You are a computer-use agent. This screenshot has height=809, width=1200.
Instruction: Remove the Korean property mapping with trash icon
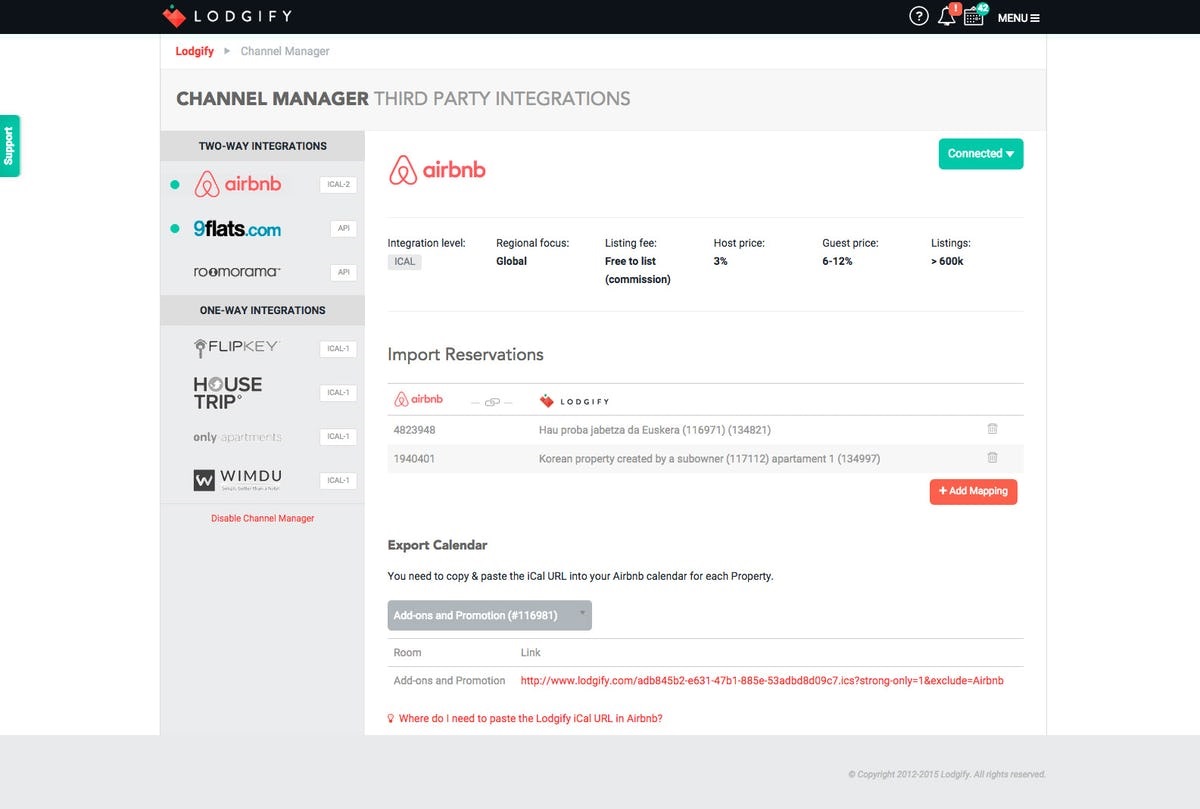click(x=992, y=458)
